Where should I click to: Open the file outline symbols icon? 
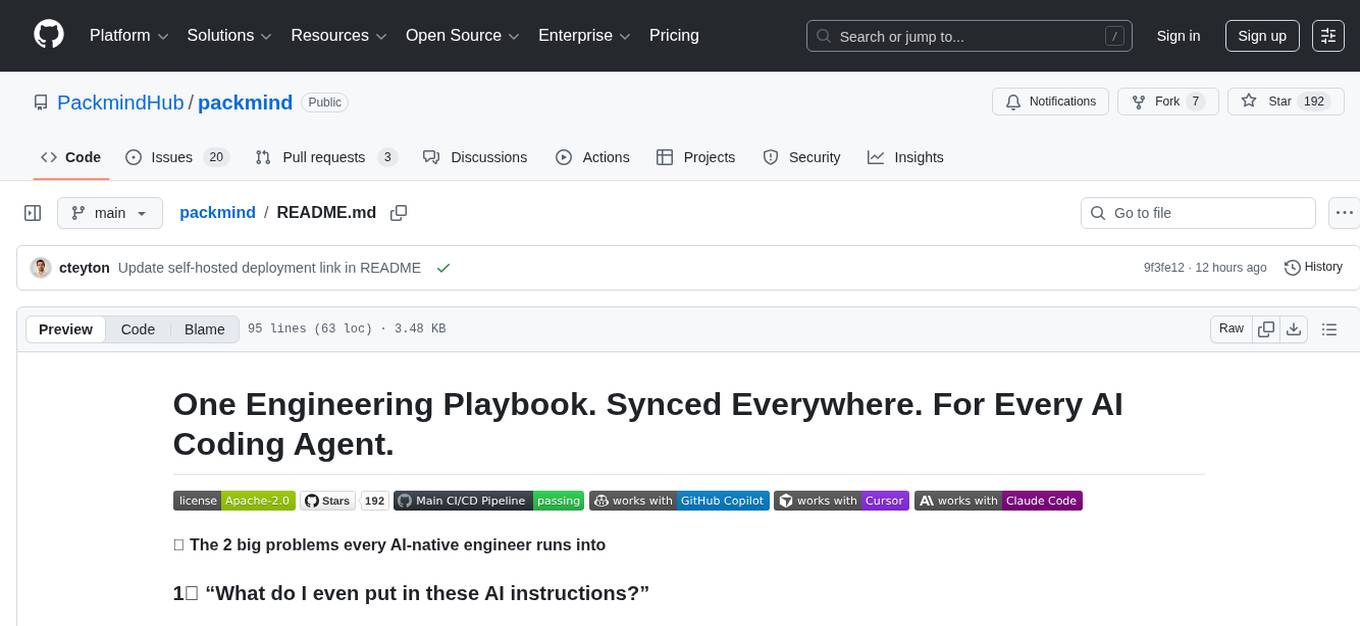tap(1327, 328)
